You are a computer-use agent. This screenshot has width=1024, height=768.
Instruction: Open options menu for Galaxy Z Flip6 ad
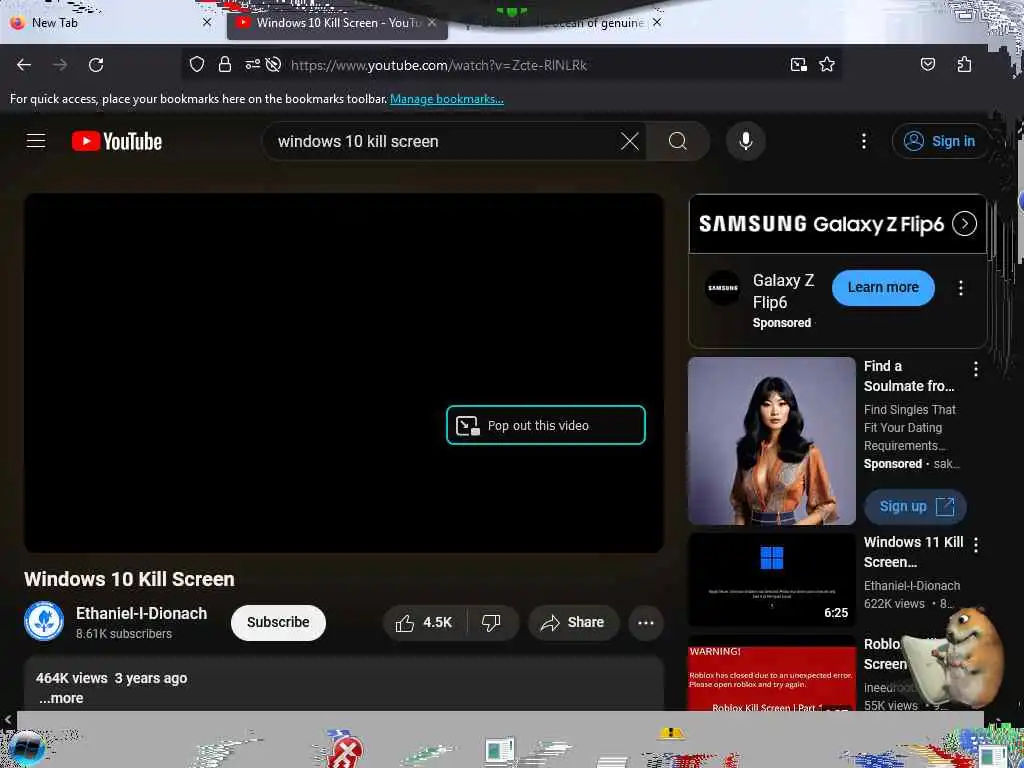[x=960, y=288]
